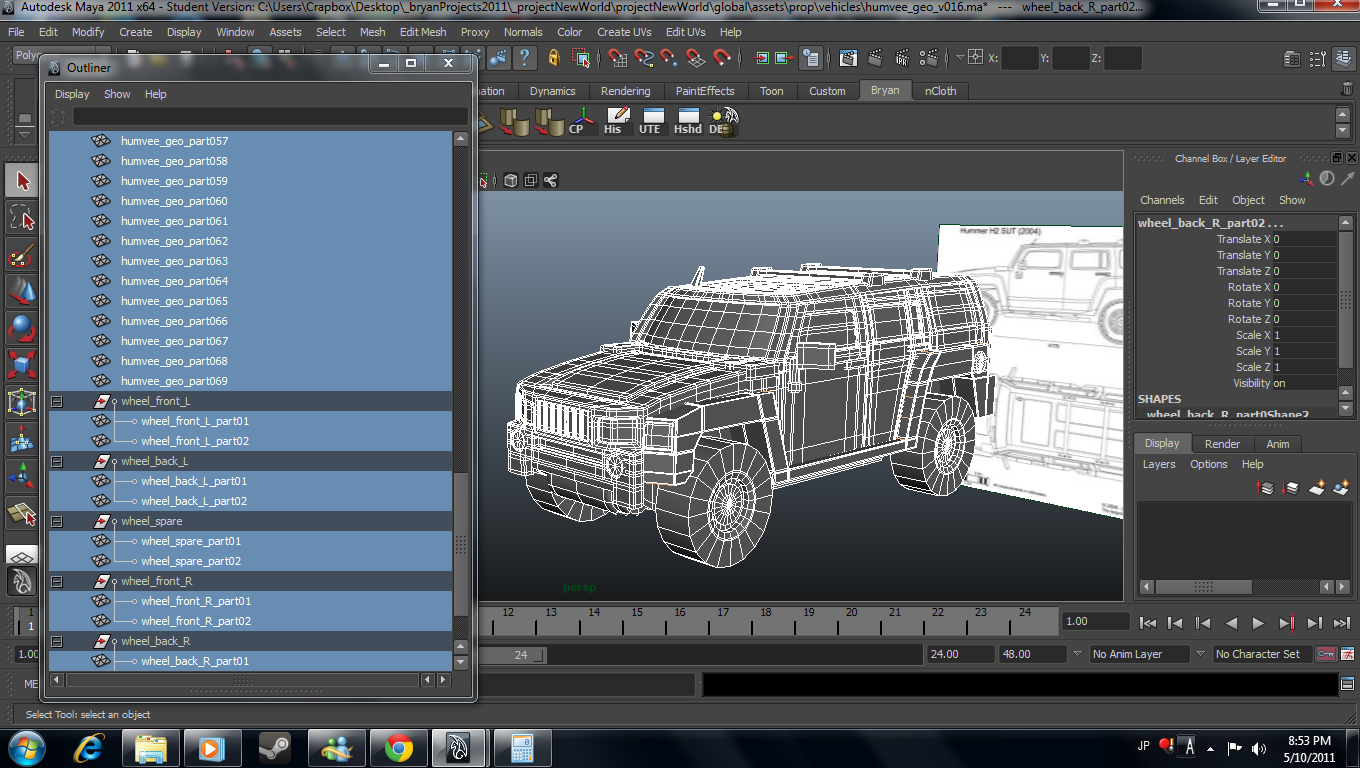Screen dimensions: 1360x768
Task: Collapse the wheel_front_L group
Action: [57, 401]
